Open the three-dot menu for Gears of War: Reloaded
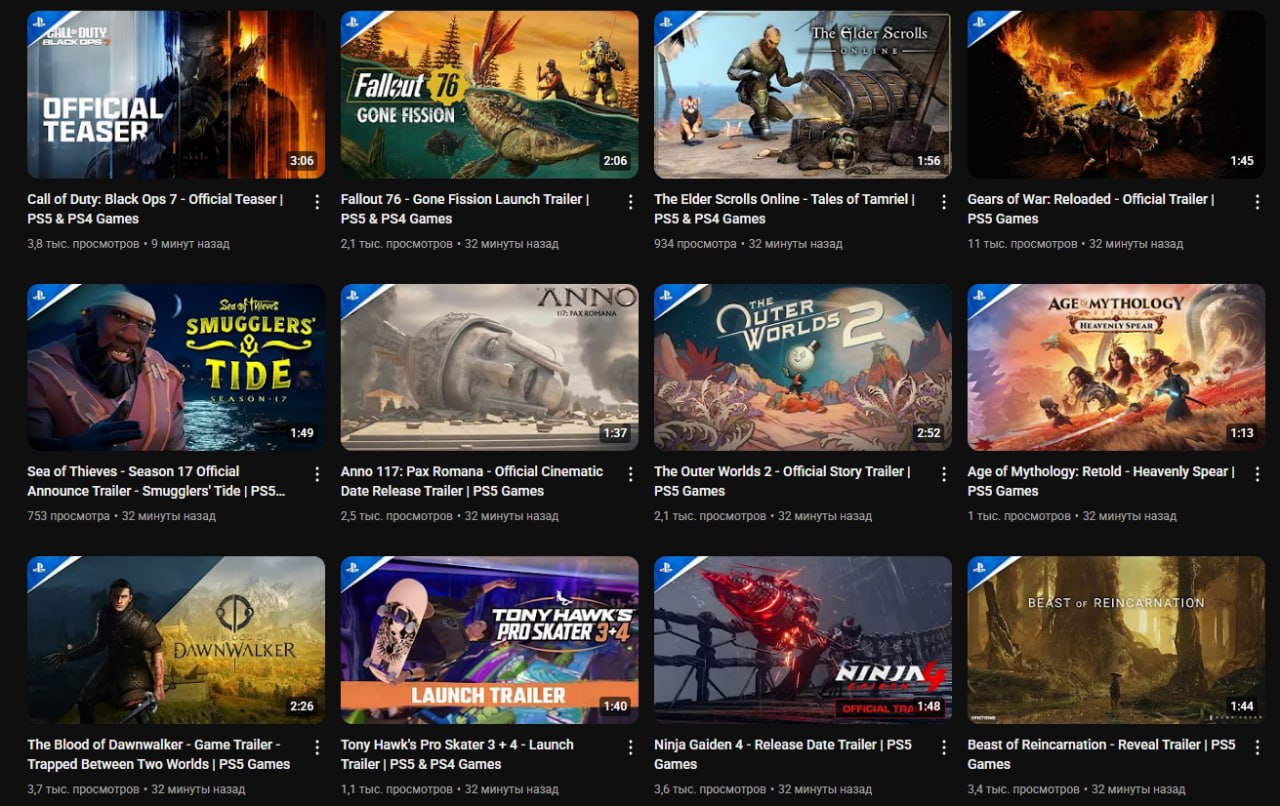 coord(1257,202)
